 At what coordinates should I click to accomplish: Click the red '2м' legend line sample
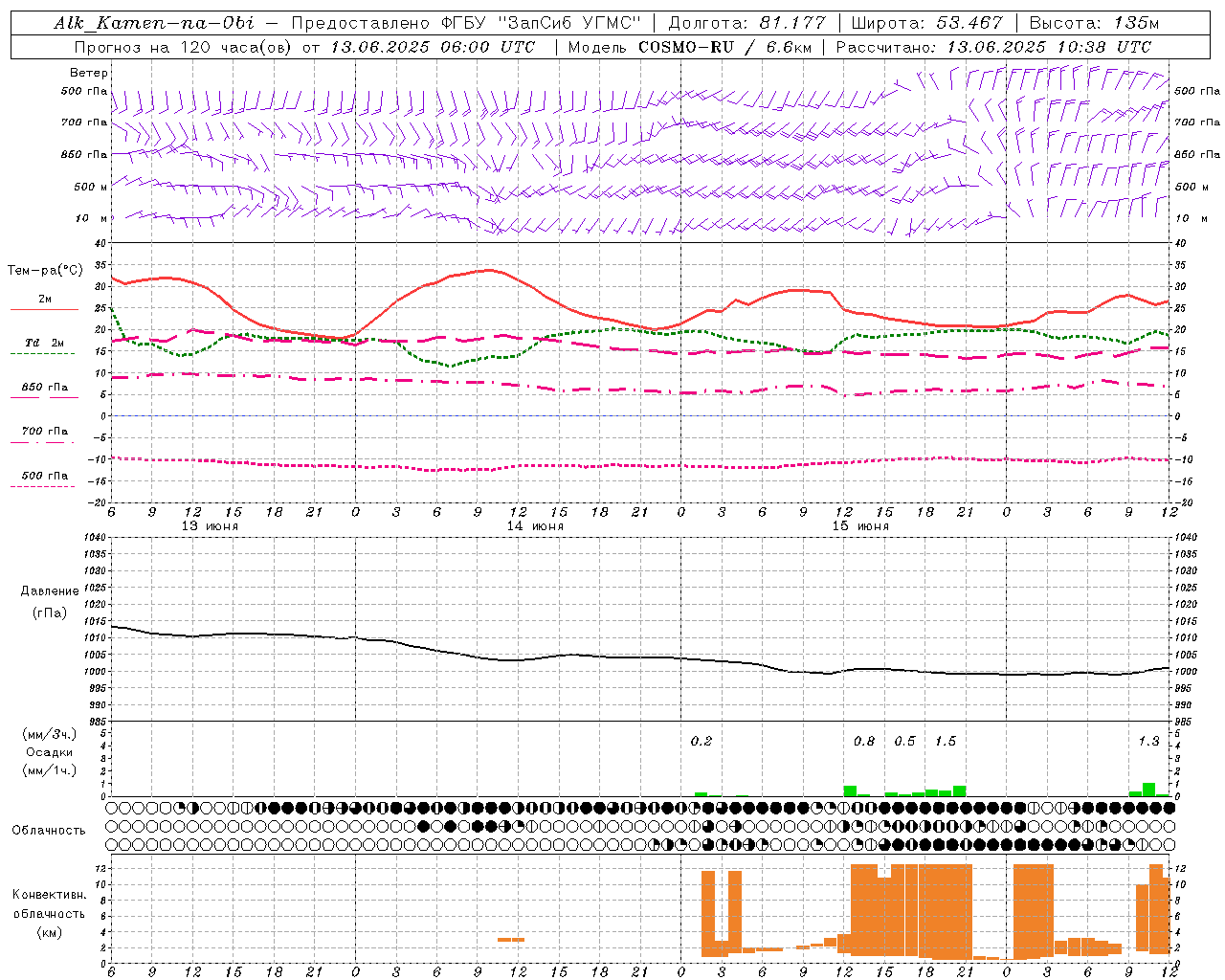tap(44, 309)
